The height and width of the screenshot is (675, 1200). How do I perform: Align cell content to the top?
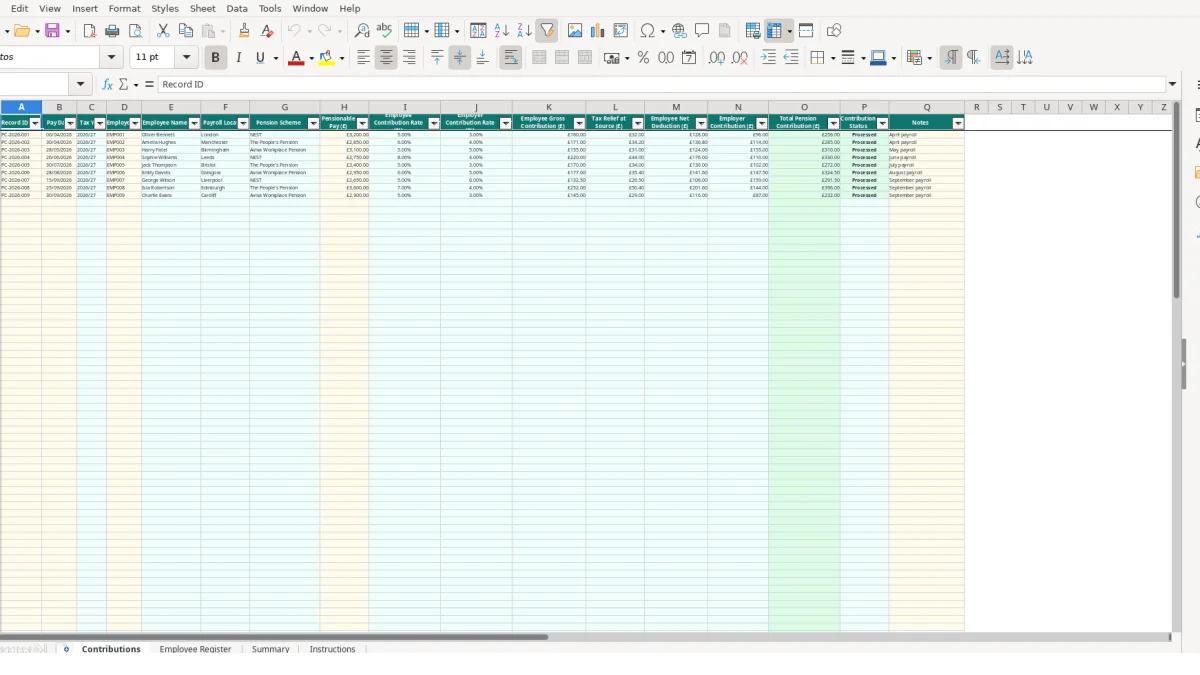tap(437, 58)
